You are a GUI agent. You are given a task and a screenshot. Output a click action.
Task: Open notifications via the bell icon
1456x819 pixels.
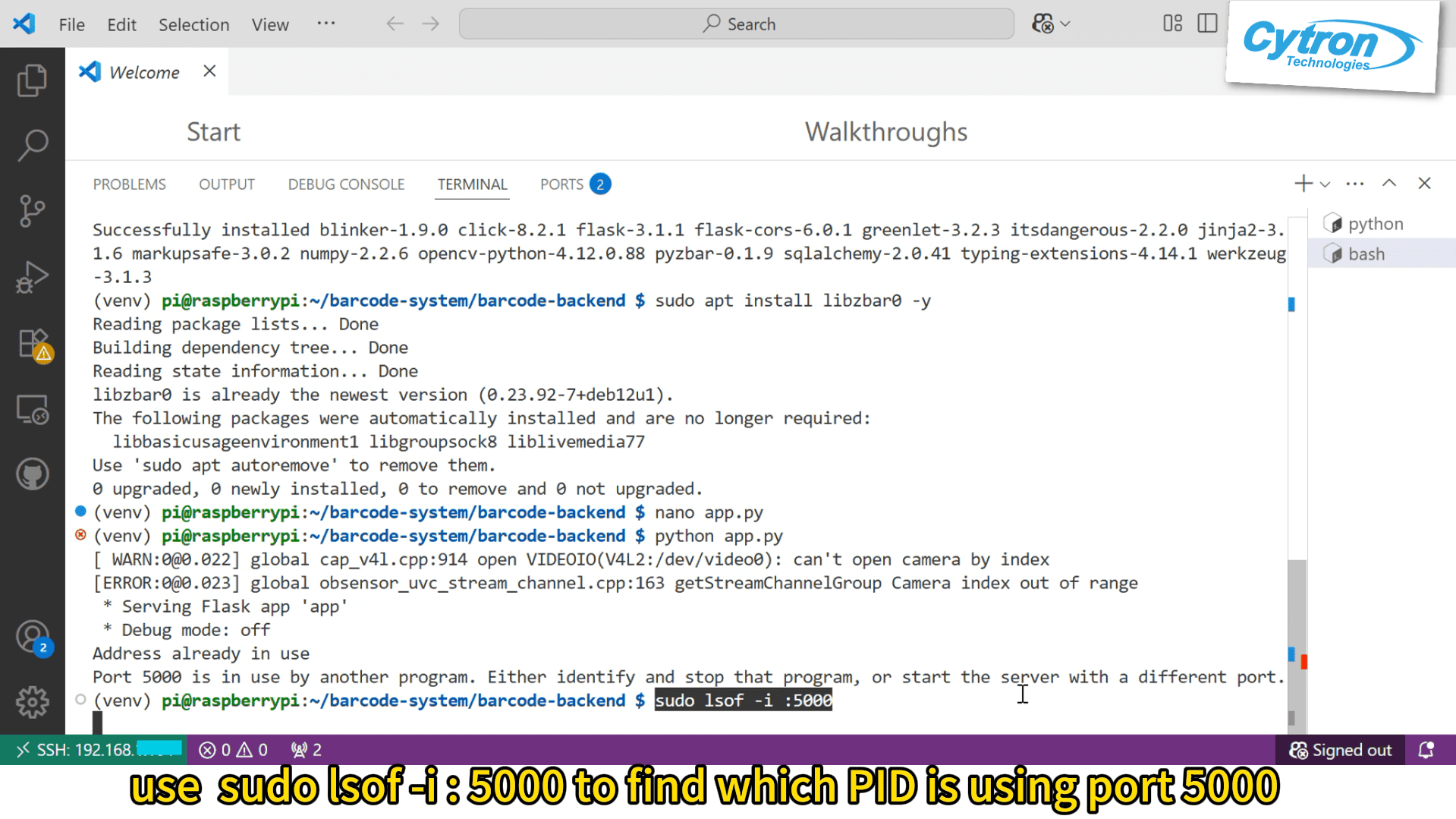(x=1426, y=749)
